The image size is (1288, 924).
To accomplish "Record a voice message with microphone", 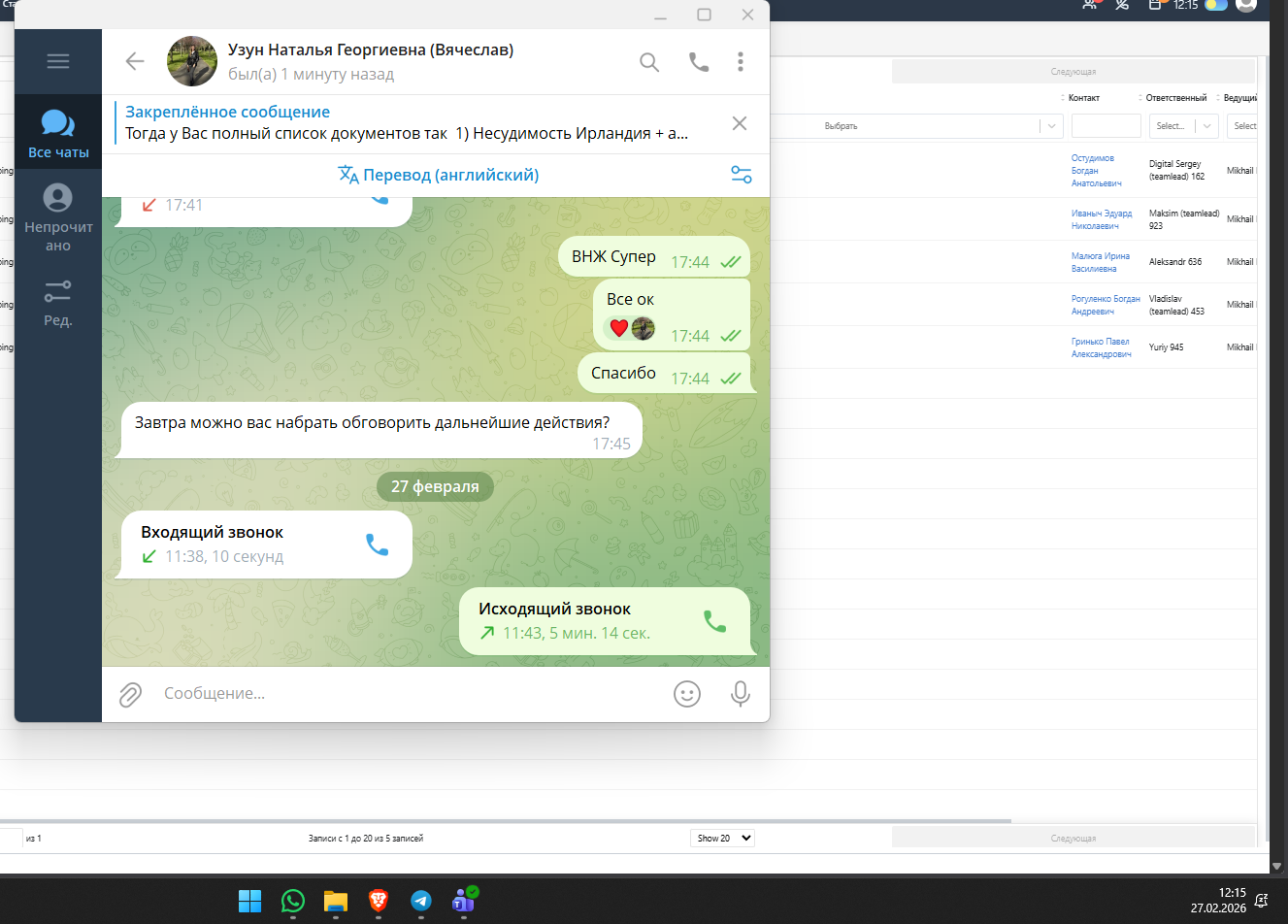I will point(741,694).
